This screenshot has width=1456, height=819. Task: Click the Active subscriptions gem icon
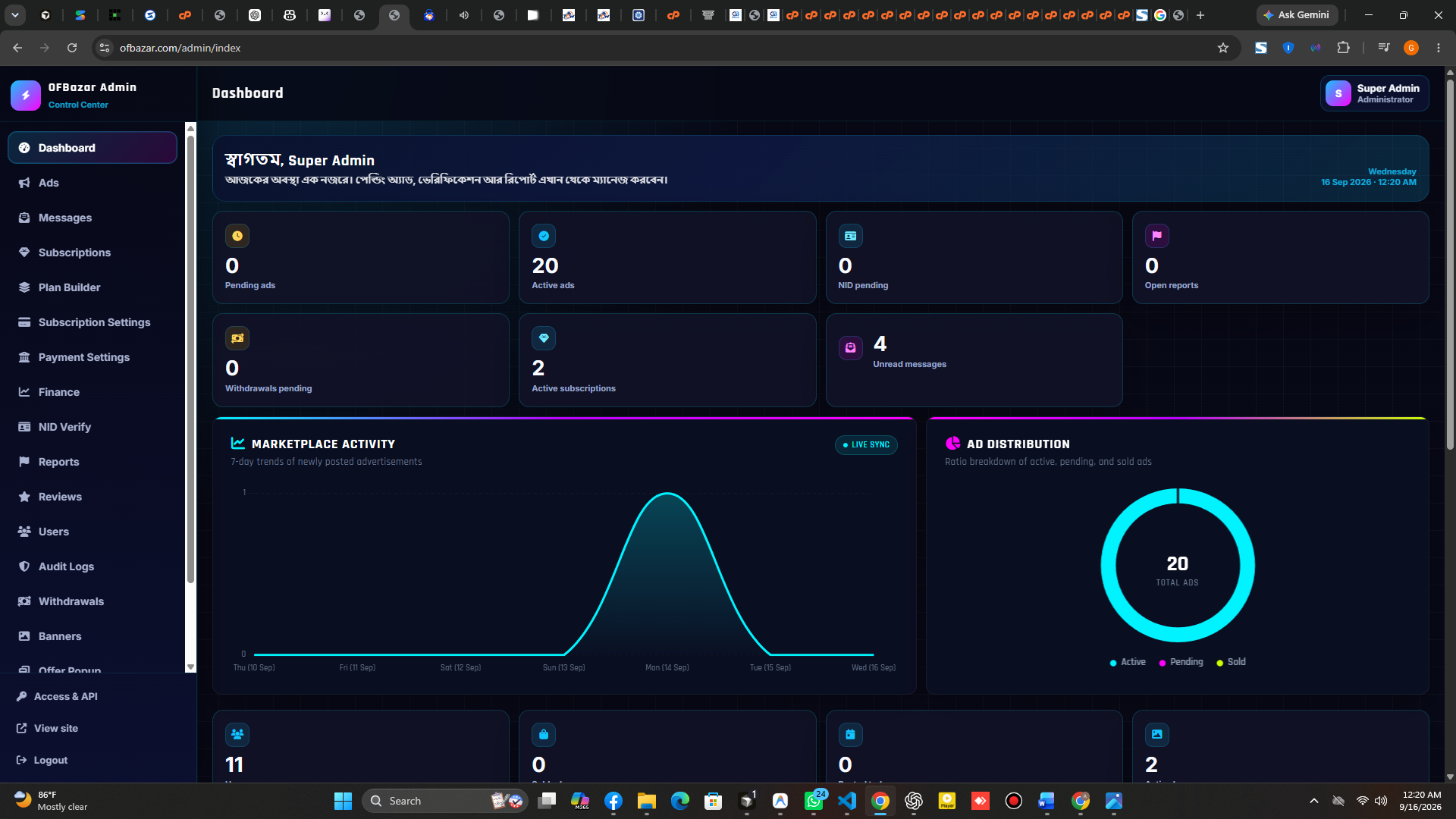point(544,338)
